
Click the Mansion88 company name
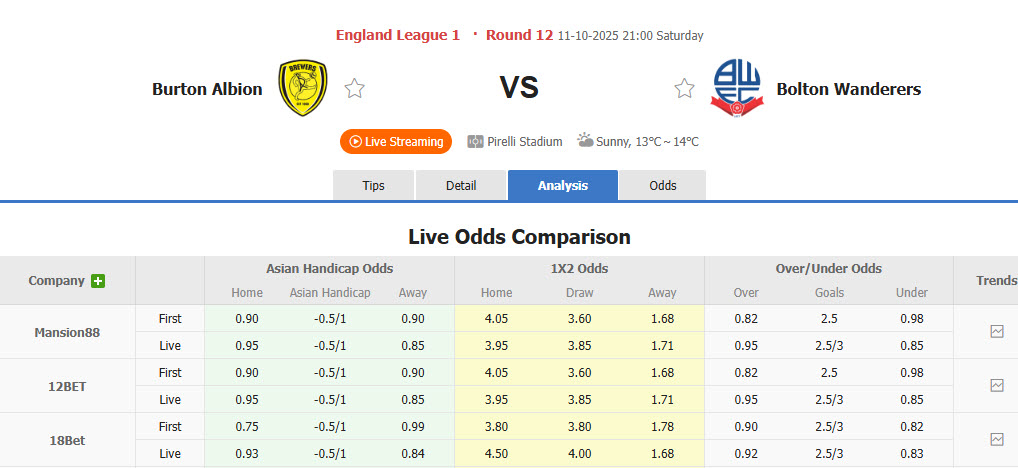pos(67,332)
